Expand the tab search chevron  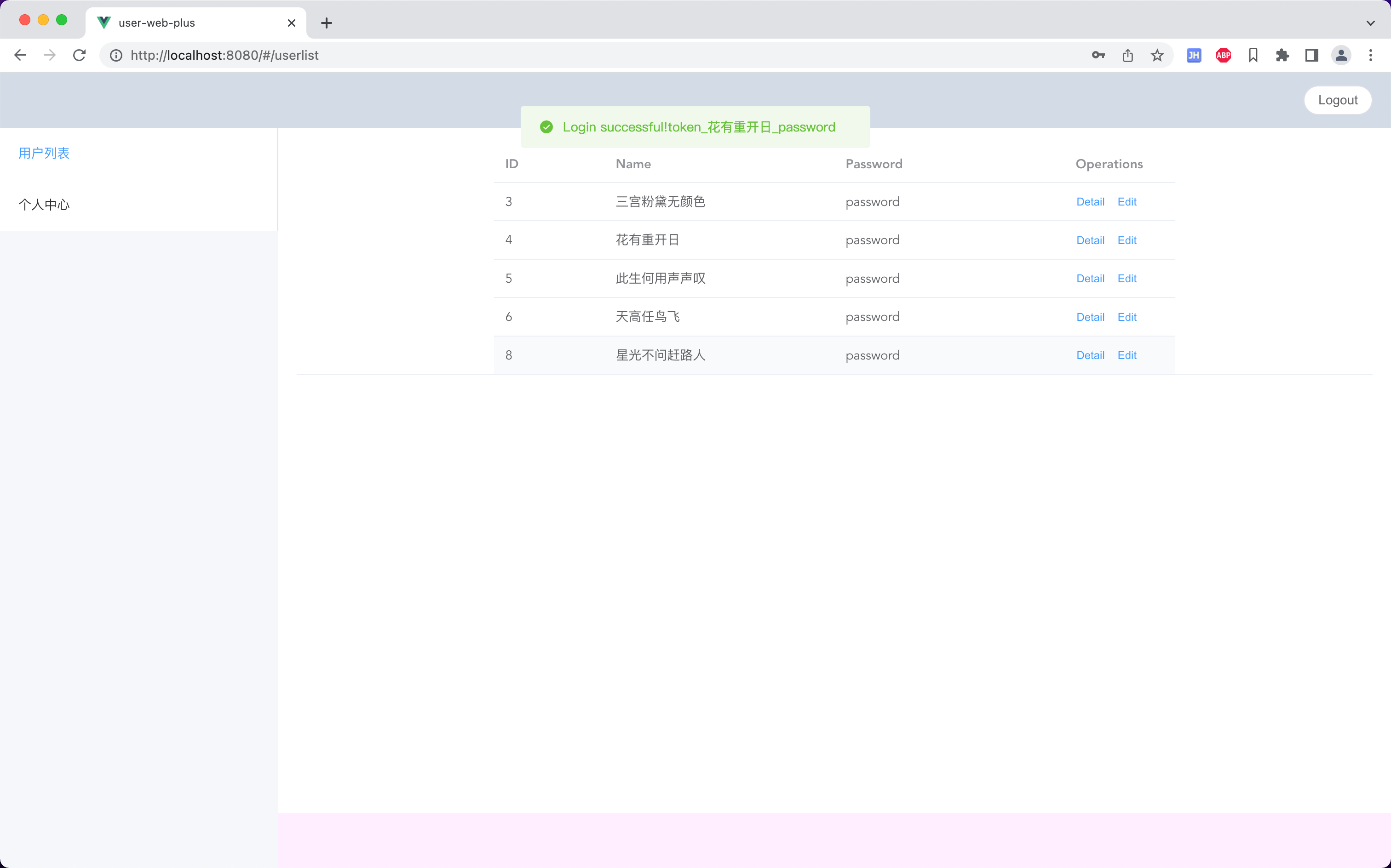(x=1371, y=23)
